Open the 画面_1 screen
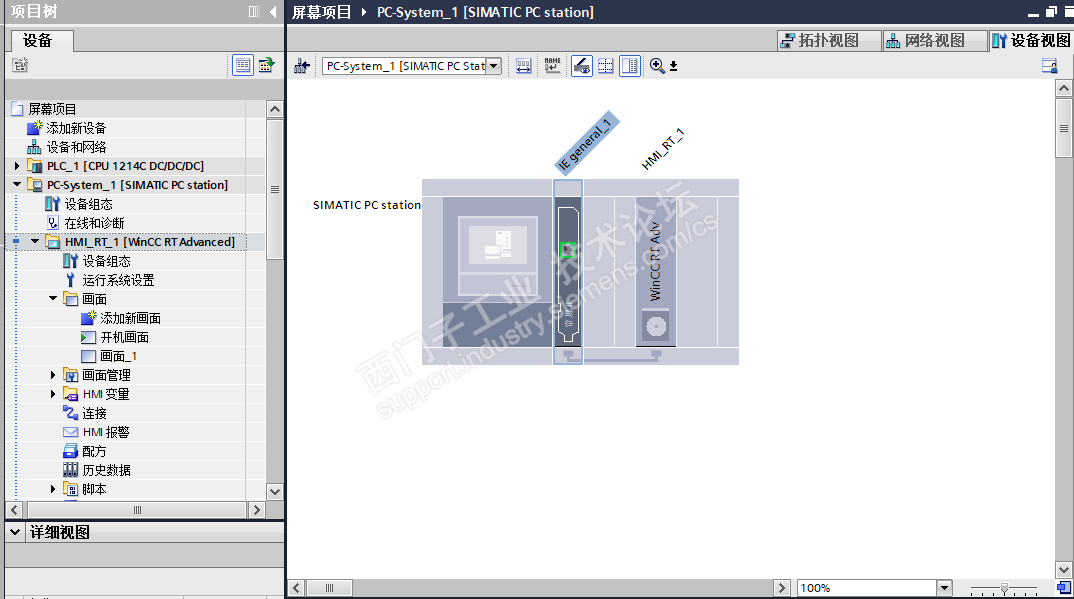 (118, 356)
